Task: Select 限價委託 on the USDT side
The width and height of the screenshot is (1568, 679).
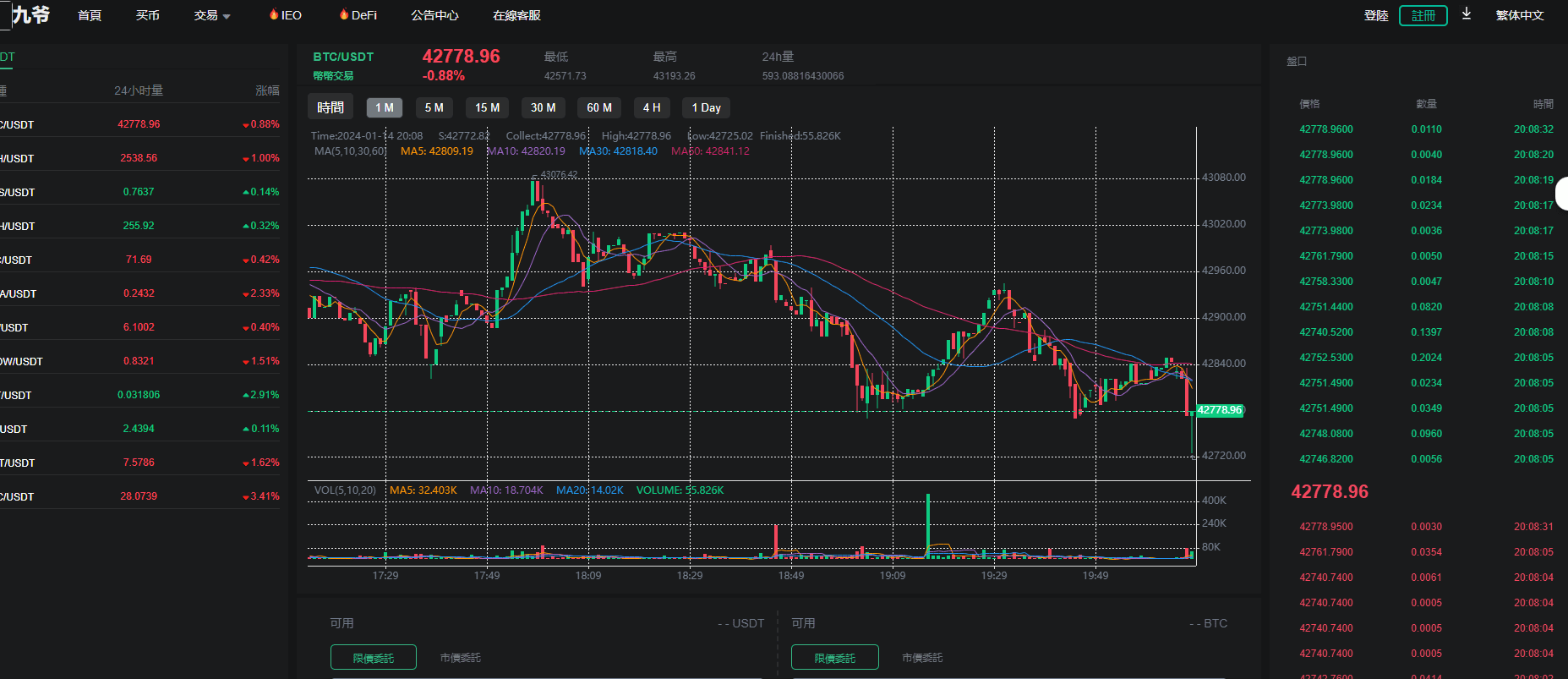Action: [373, 658]
